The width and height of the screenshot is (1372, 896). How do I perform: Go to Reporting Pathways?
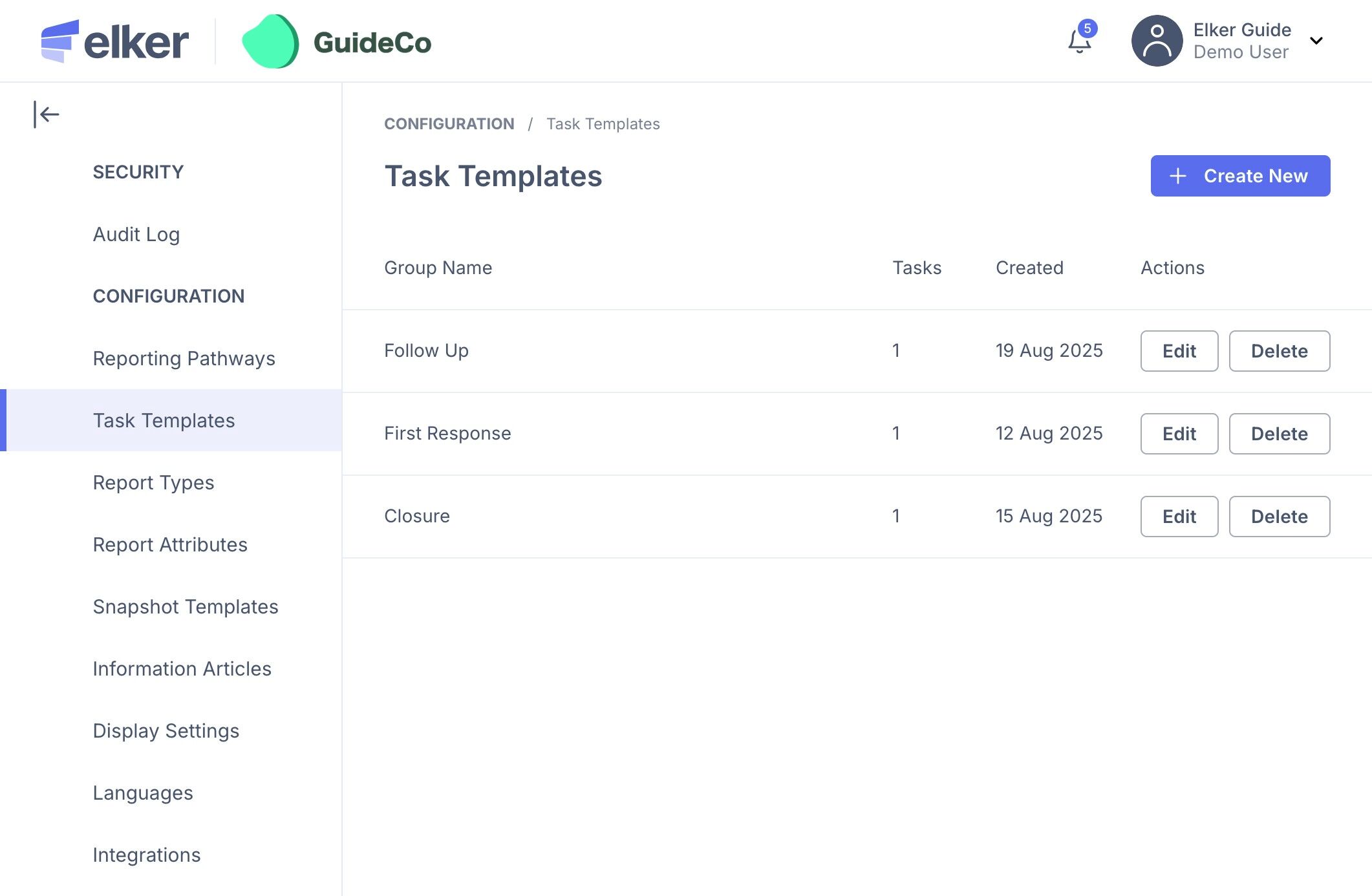[184, 358]
